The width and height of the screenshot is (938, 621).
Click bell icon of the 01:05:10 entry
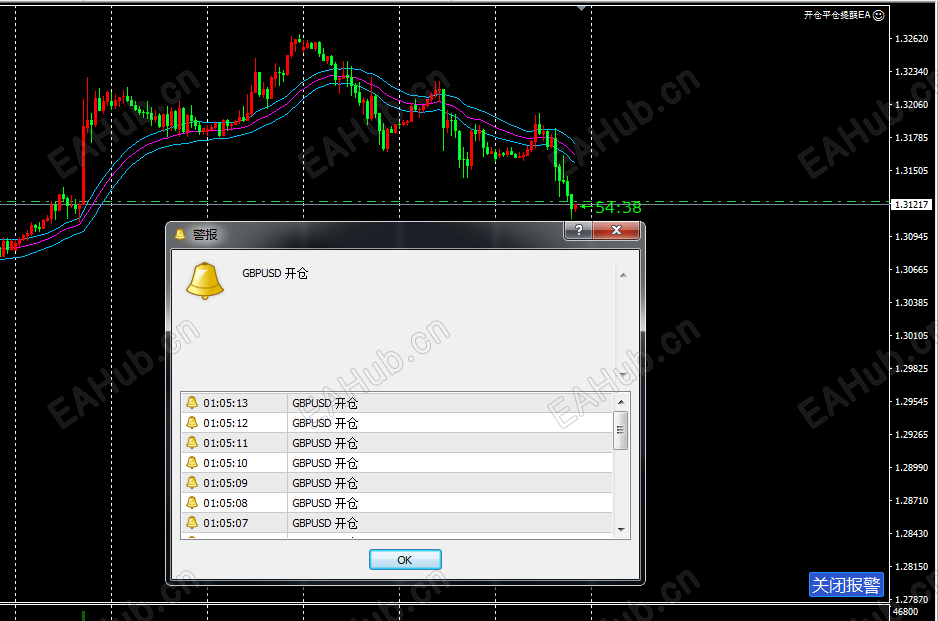coord(192,462)
